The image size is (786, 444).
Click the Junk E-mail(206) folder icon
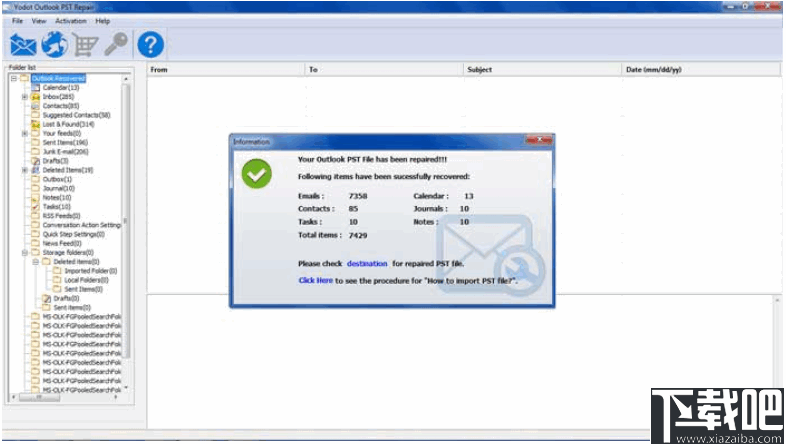pos(35,152)
